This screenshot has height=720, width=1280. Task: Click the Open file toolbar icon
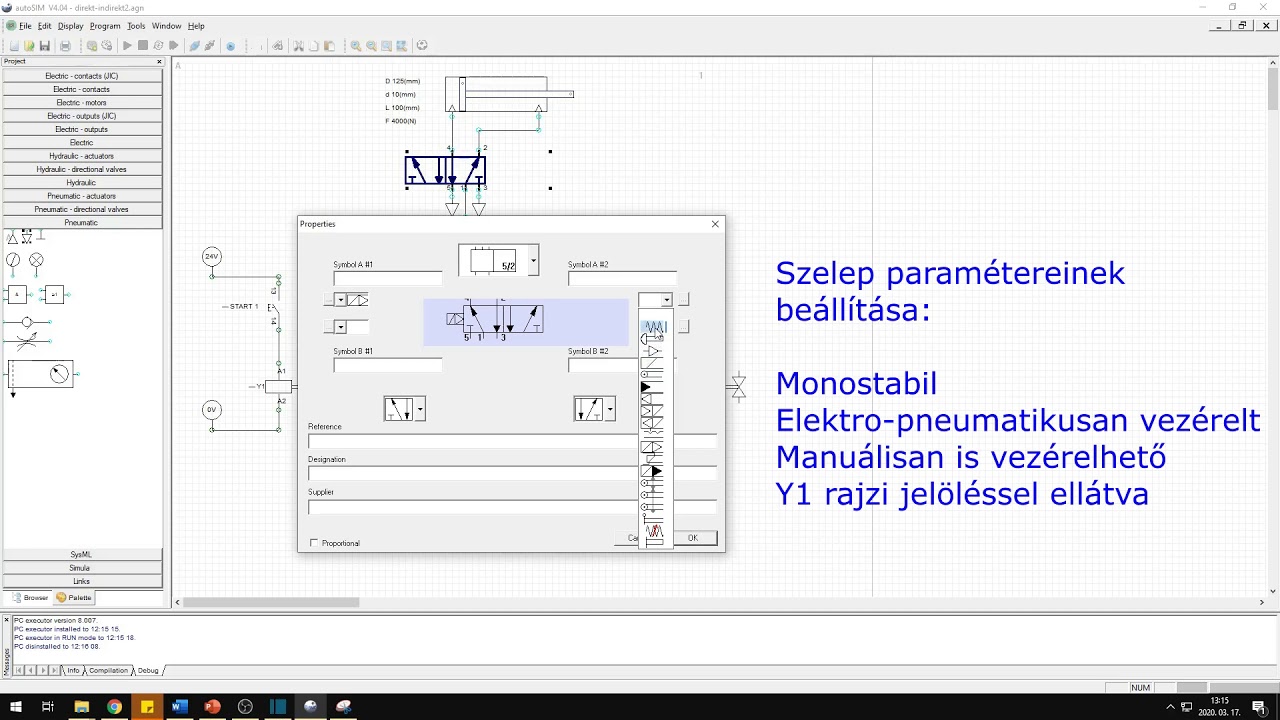29,46
